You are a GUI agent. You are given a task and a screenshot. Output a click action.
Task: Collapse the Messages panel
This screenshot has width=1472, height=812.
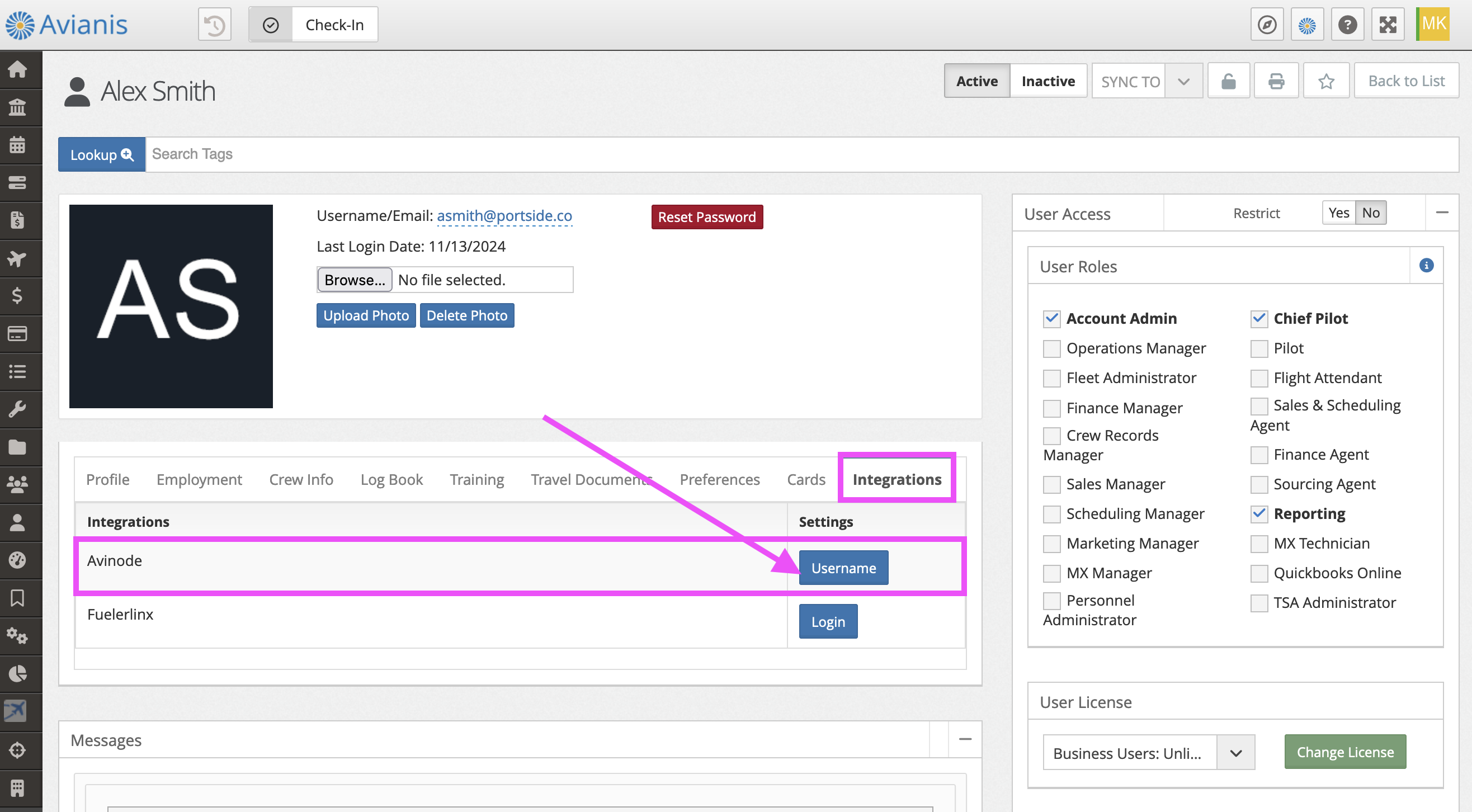[x=965, y=739]
